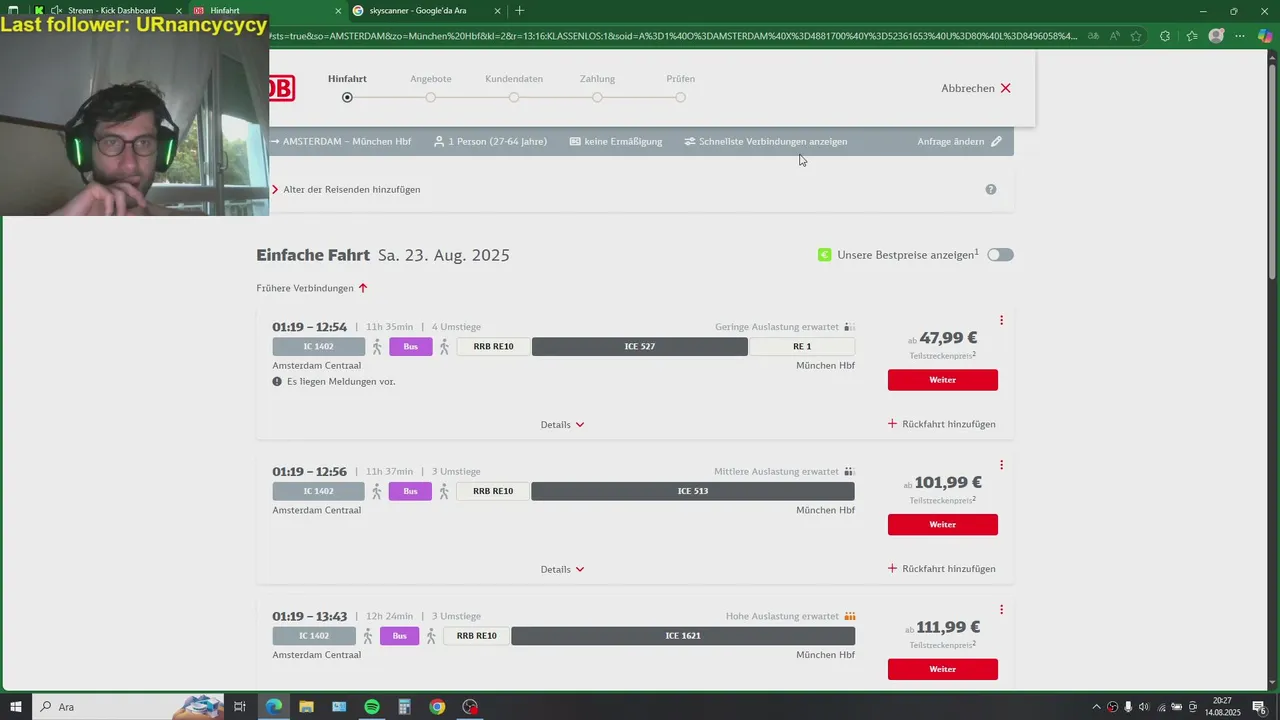1280x720 pixels.
Task: Open notification center in taskbar
Action: [1259, 707]
